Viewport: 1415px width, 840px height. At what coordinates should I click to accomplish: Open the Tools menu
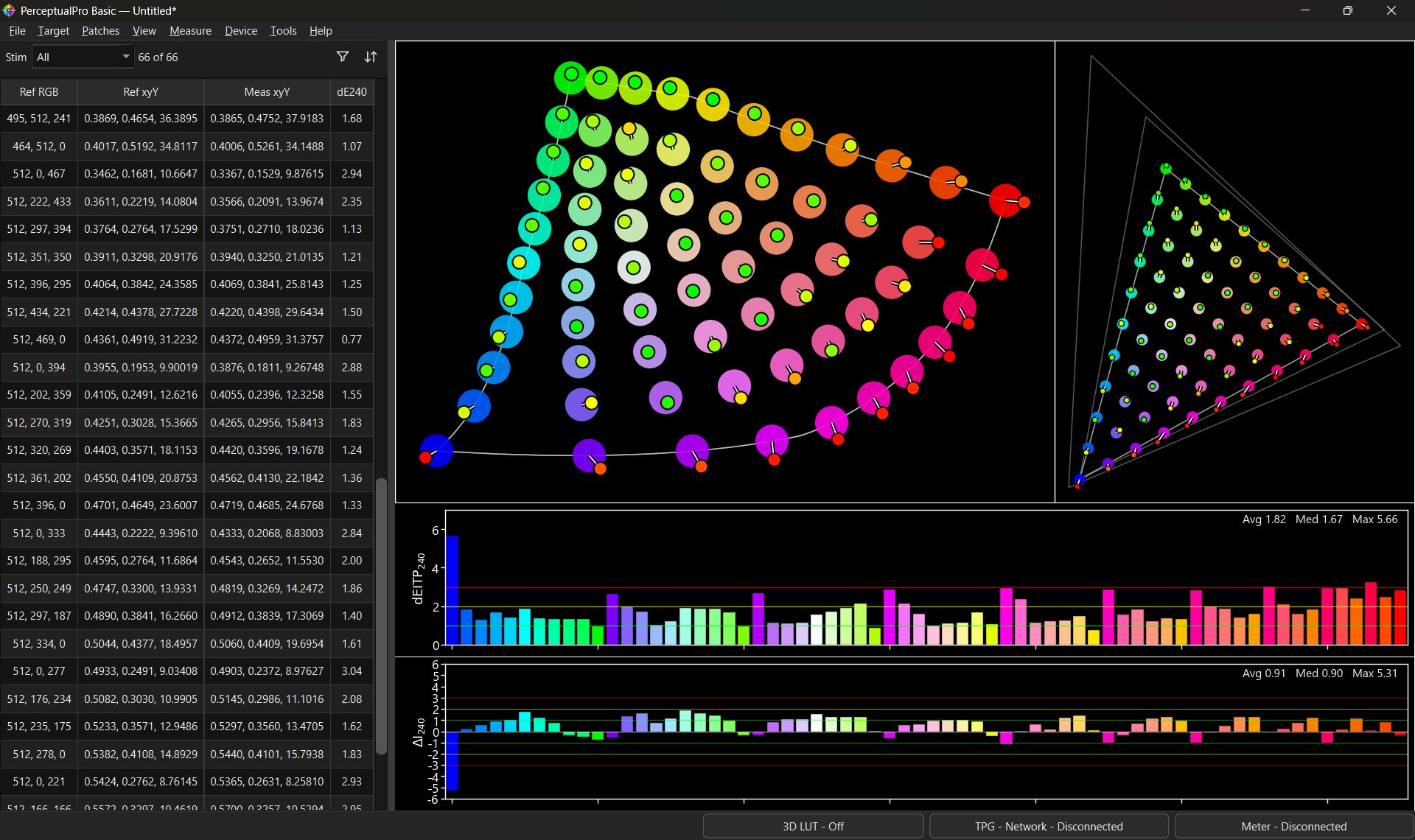283,31
